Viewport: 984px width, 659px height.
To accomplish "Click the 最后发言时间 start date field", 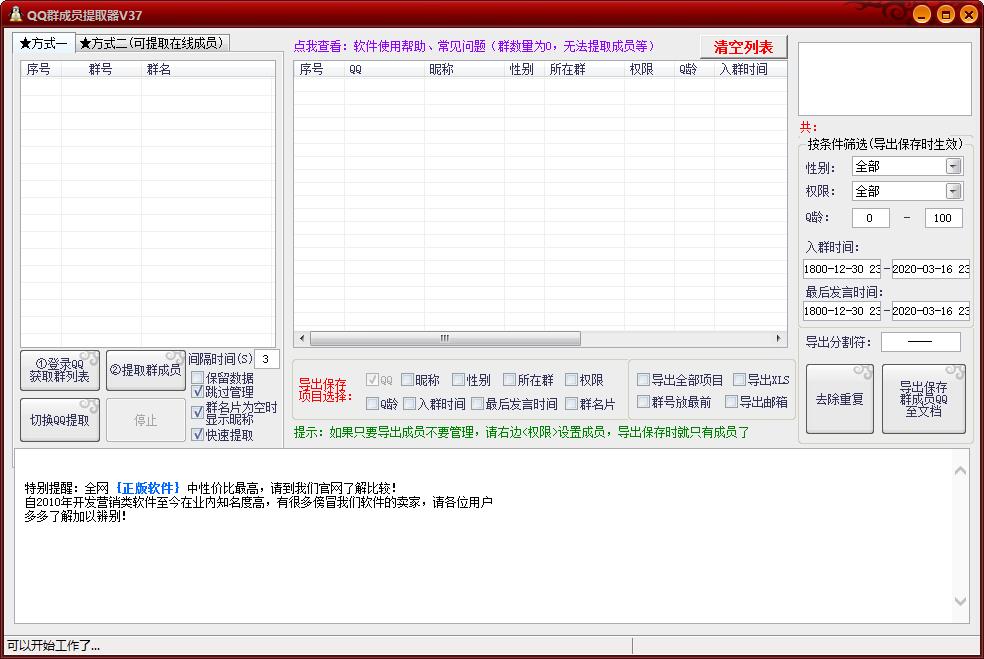I will [842, 311].
